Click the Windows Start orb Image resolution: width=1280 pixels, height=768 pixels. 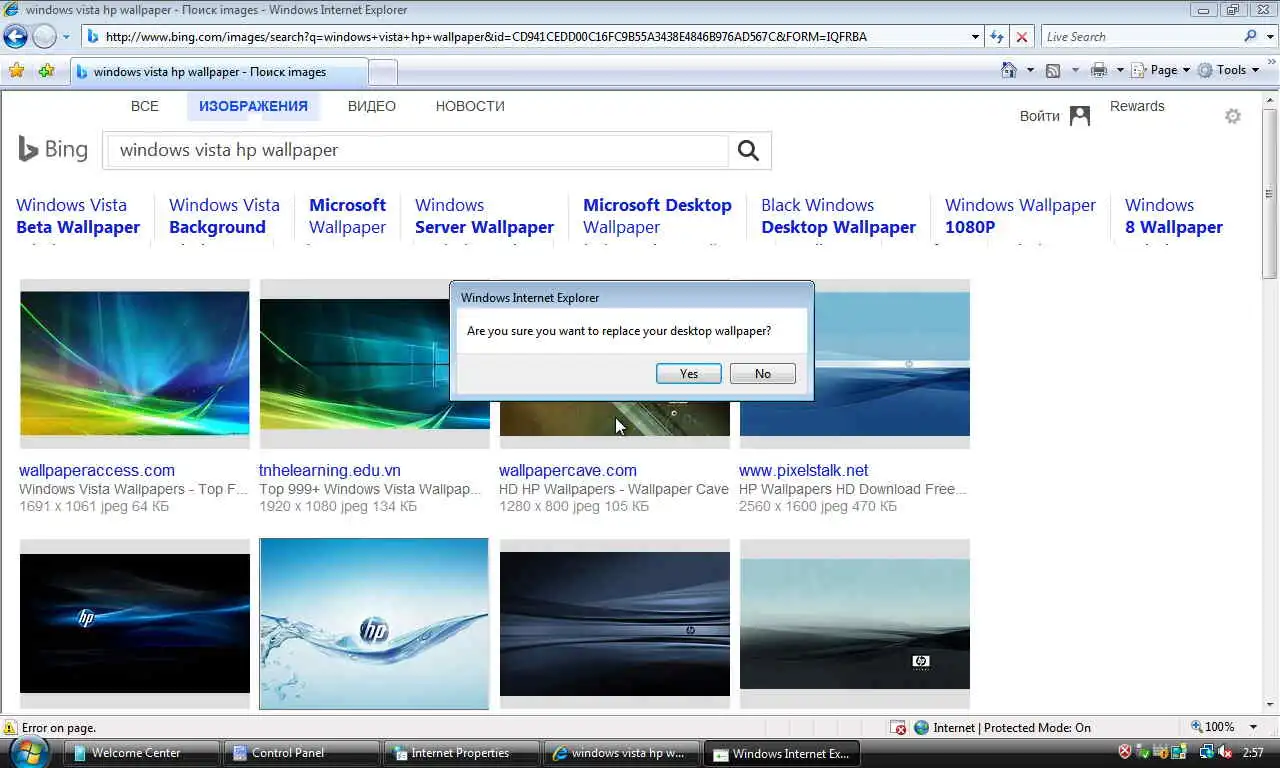[27, 752]
